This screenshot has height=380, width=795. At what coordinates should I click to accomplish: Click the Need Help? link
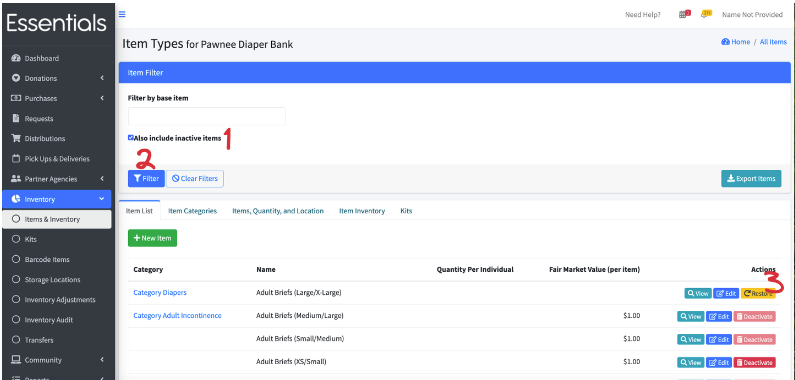pyautogui.click(x=643, y=15)
